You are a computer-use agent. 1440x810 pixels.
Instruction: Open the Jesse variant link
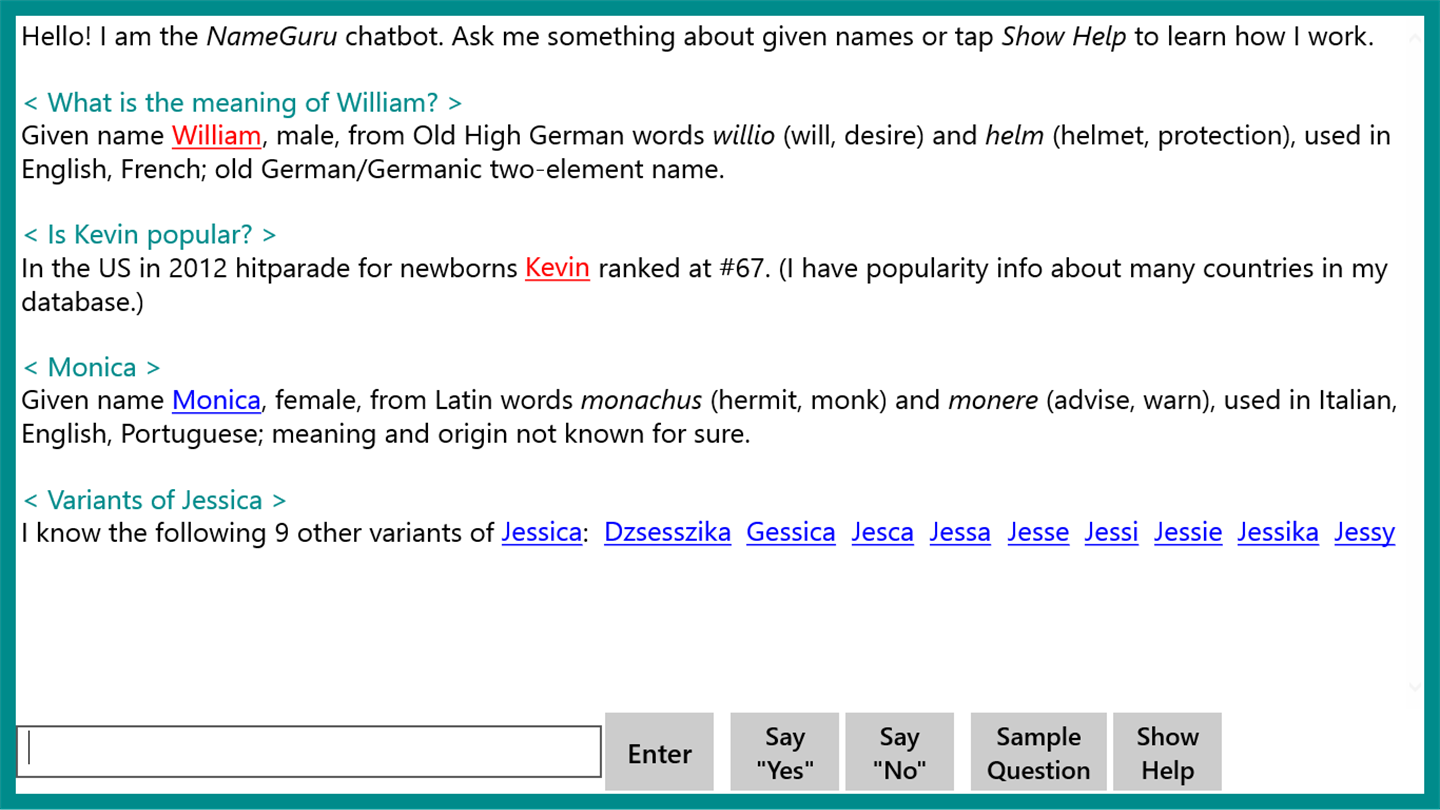tap(1038, 533)
